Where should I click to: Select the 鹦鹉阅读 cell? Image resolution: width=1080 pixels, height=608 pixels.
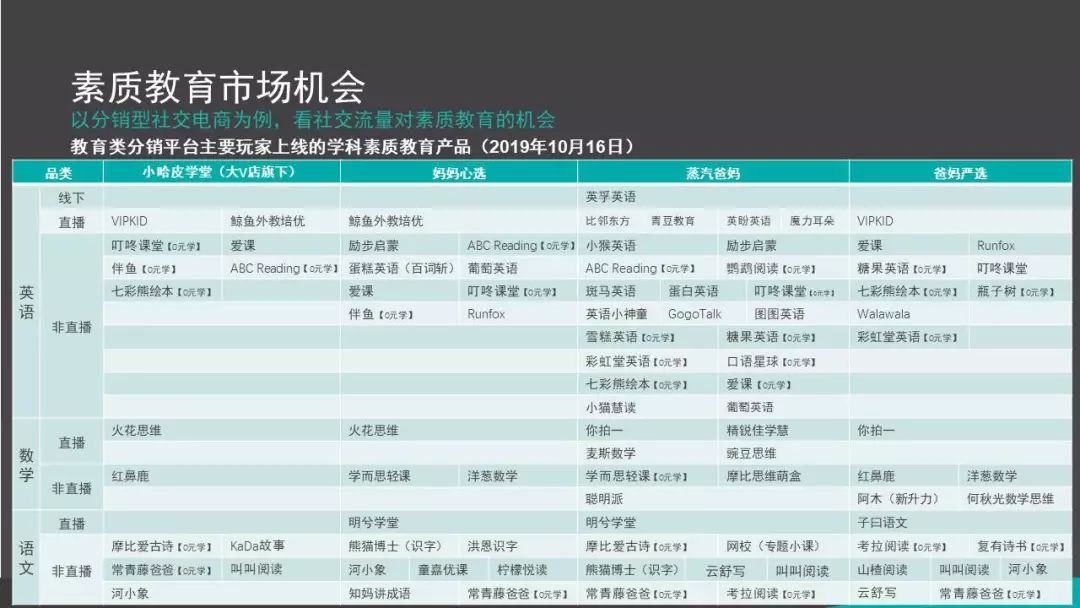click(771, 269)
